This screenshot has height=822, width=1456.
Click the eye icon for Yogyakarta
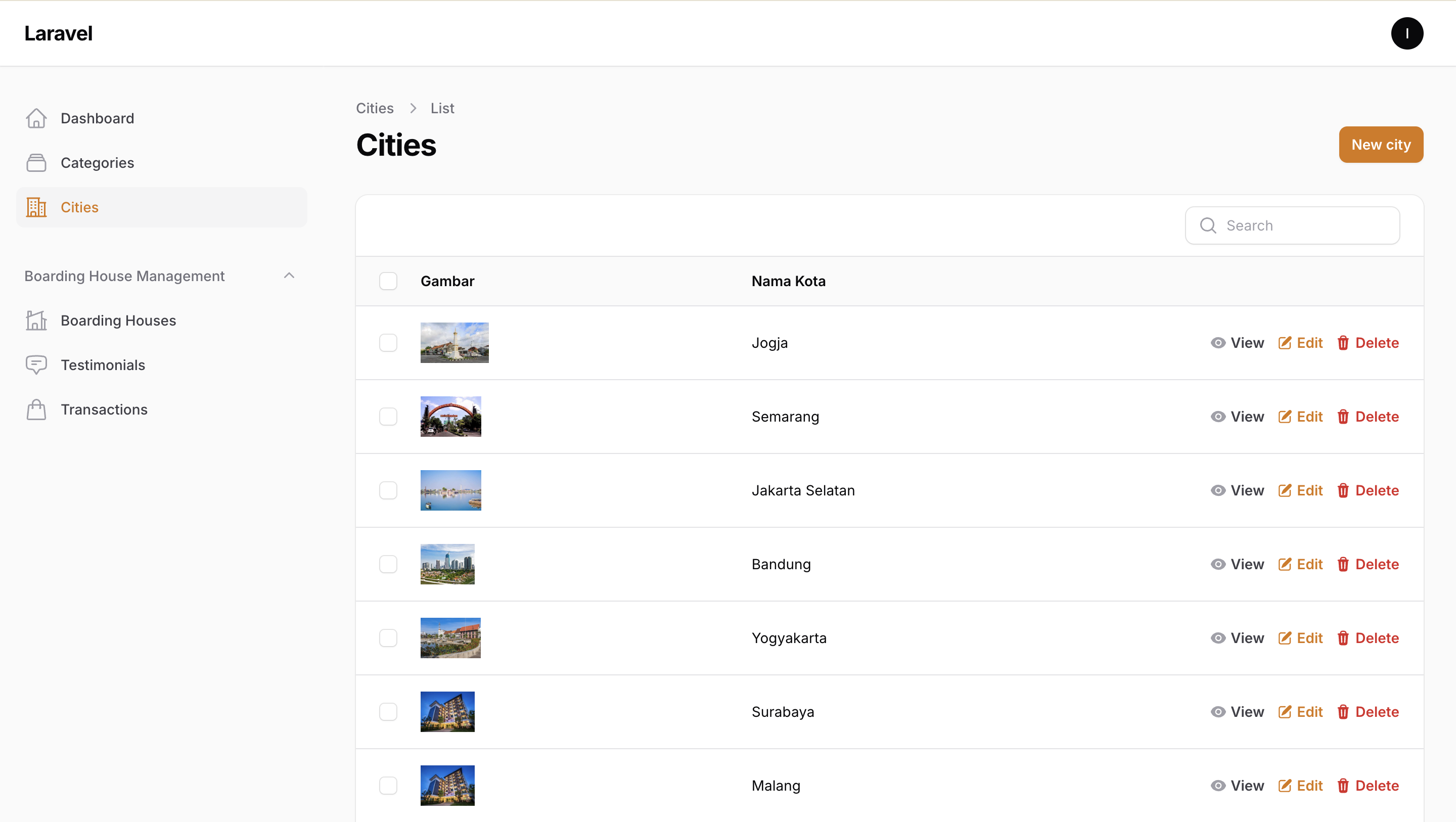(x=1218, y=638)
